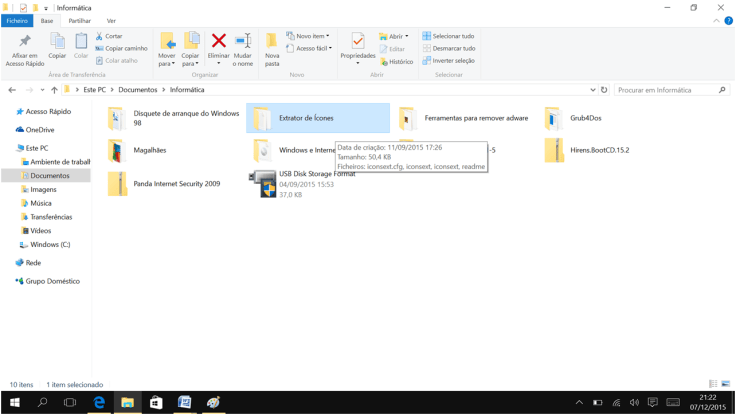Screen dimensions: 736x415
Task: Select Imagens in the navigation pane
Action: [43, 189]
